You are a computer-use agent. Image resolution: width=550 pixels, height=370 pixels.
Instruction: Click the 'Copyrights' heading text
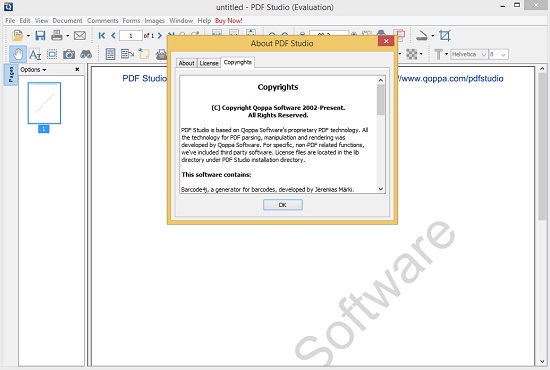[278, 87]
